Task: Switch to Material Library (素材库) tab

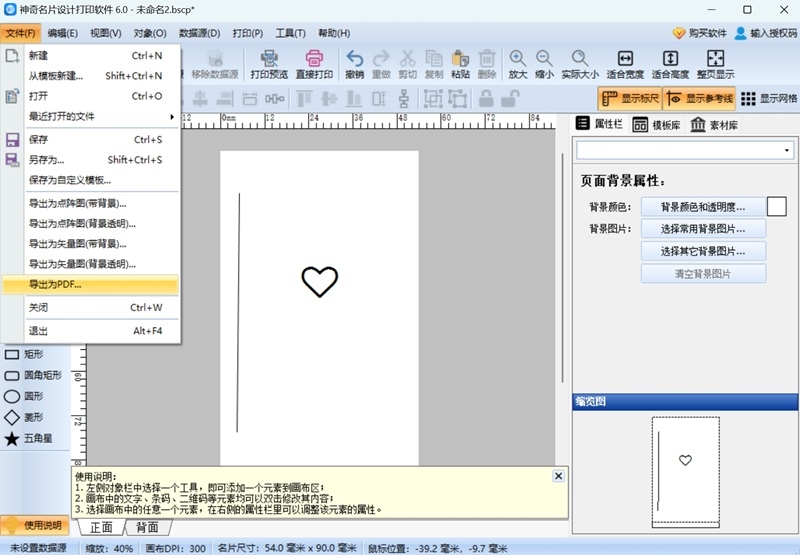Action: click(714, 124)
